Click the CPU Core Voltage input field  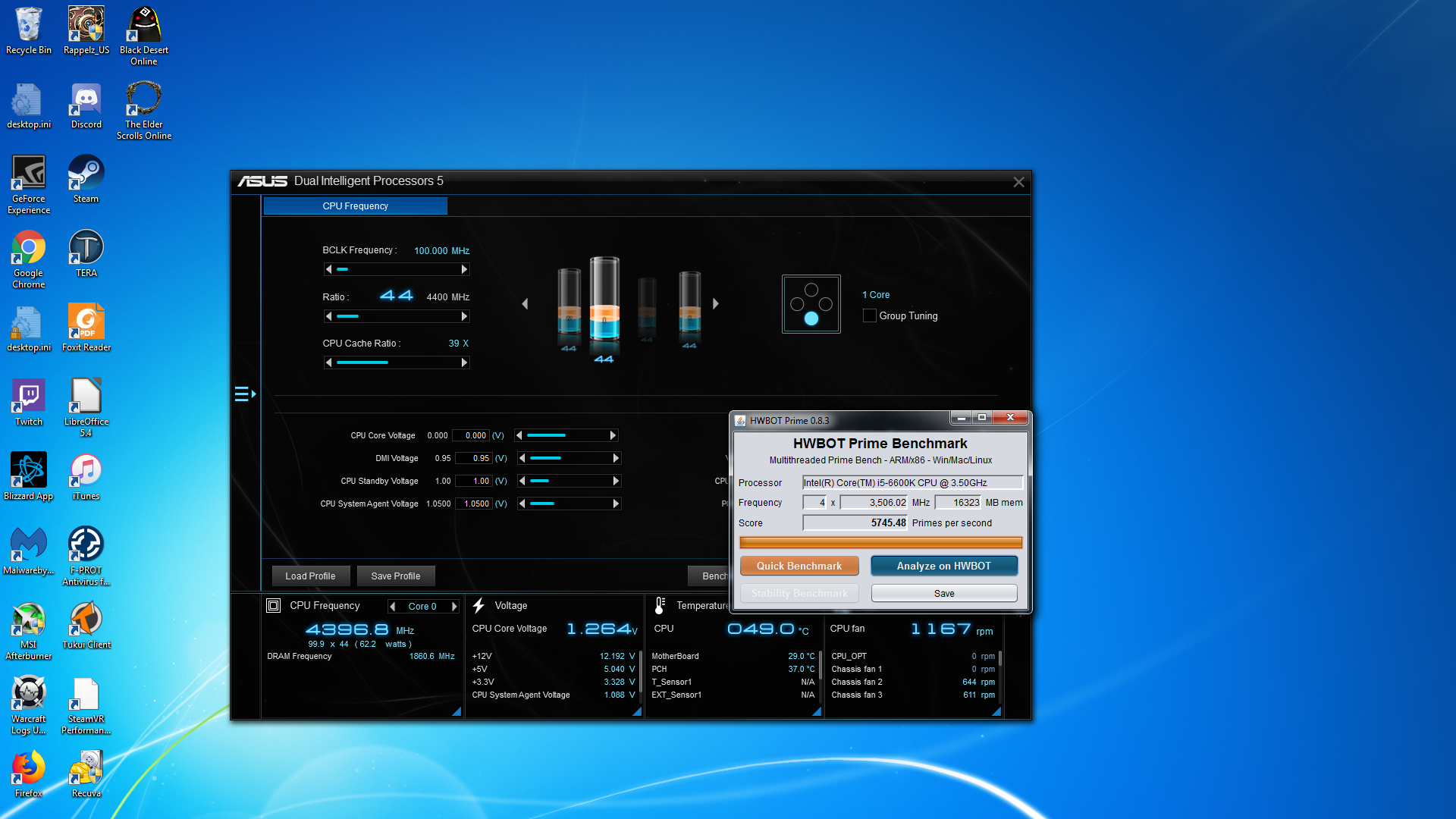tap(471, 435)
